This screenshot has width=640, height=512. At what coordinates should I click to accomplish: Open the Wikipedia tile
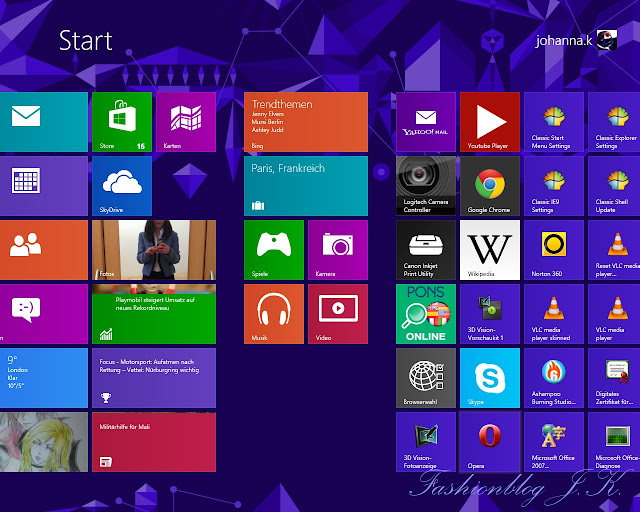coord(490,250)
